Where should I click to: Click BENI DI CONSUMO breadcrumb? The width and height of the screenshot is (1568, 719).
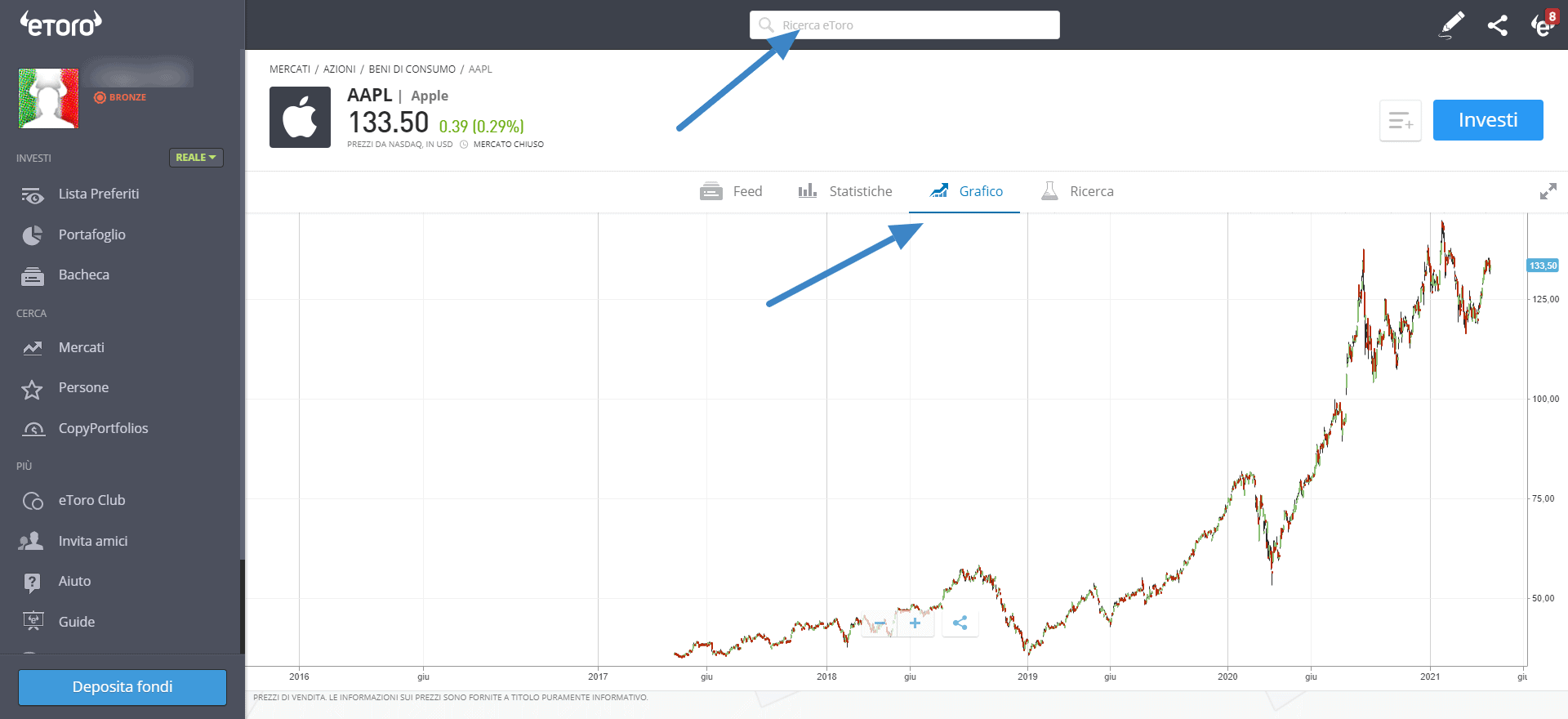412,69
